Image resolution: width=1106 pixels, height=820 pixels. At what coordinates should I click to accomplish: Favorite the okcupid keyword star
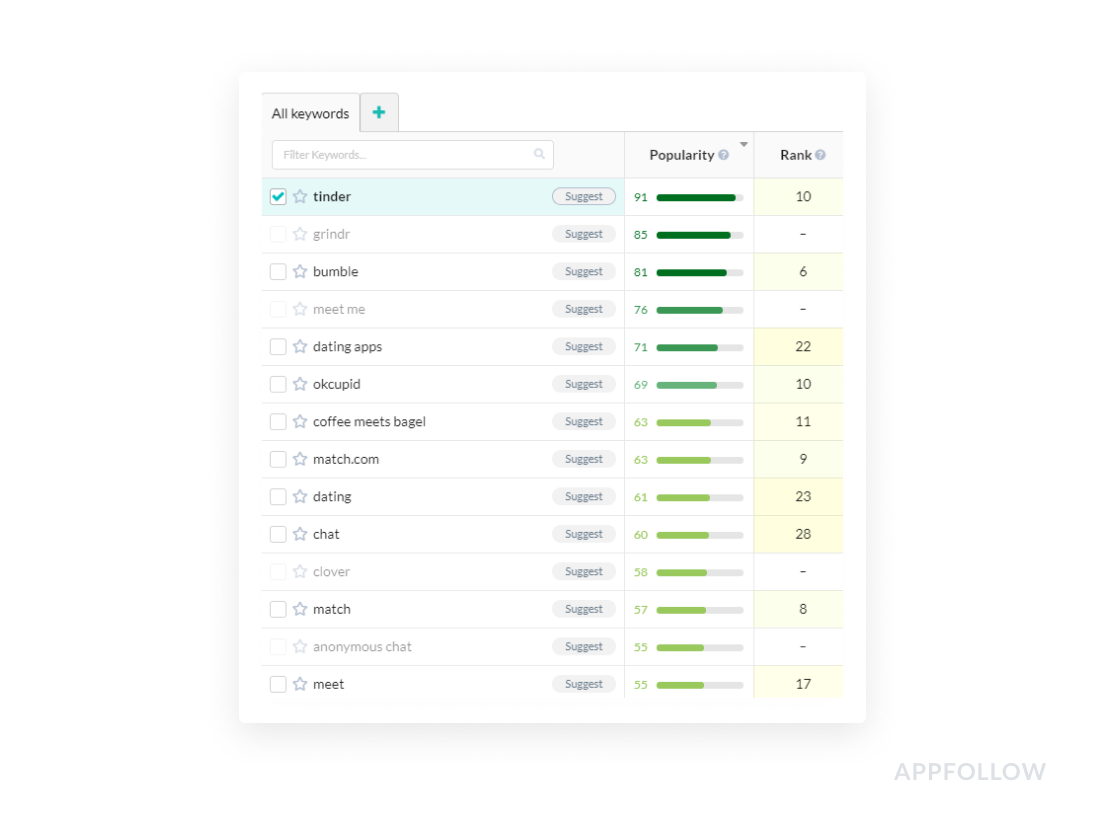tap(300, 384)
